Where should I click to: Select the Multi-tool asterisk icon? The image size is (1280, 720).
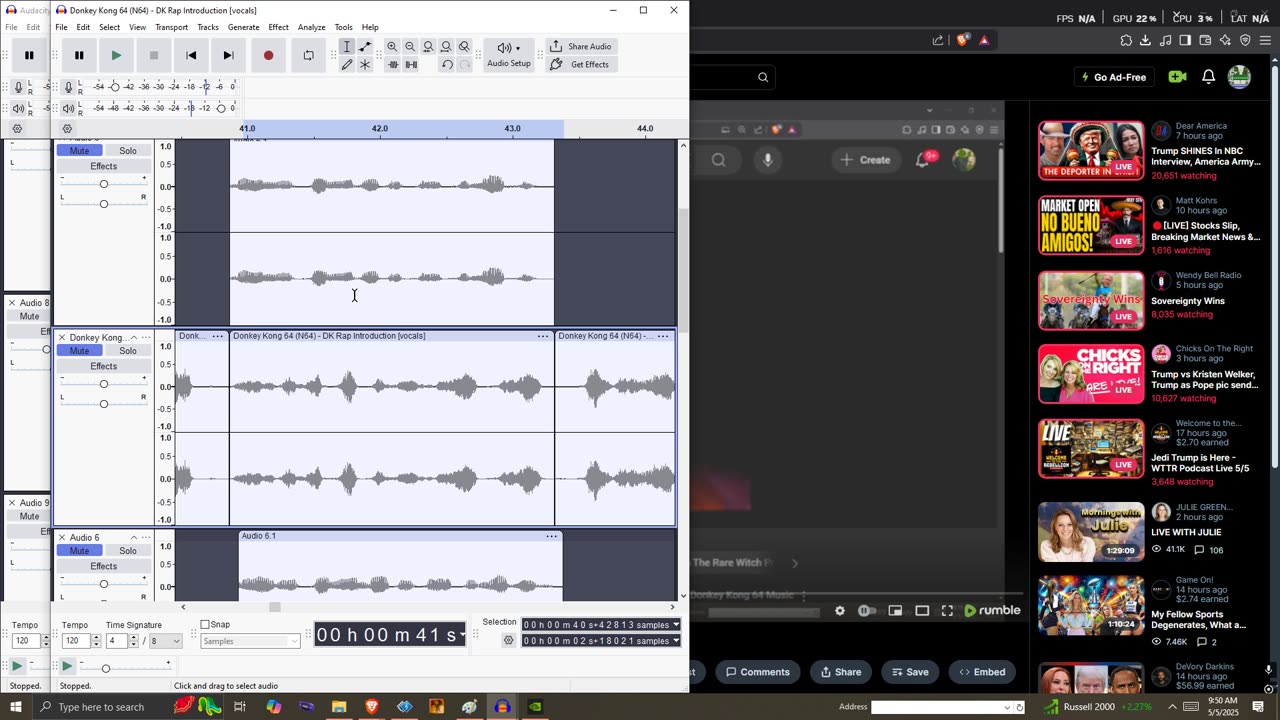[365, 65]
